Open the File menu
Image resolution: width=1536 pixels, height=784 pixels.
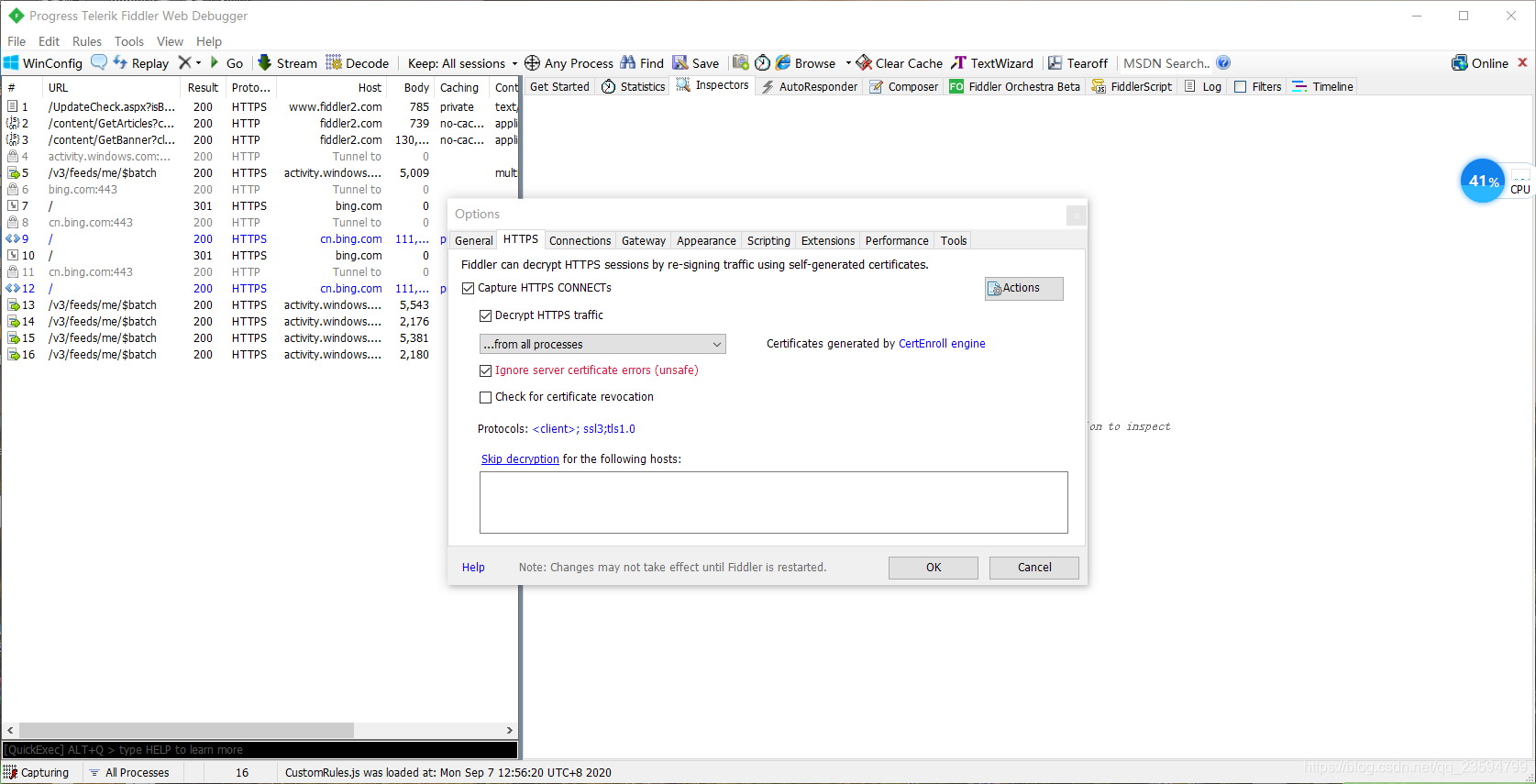tap(17, 41)
